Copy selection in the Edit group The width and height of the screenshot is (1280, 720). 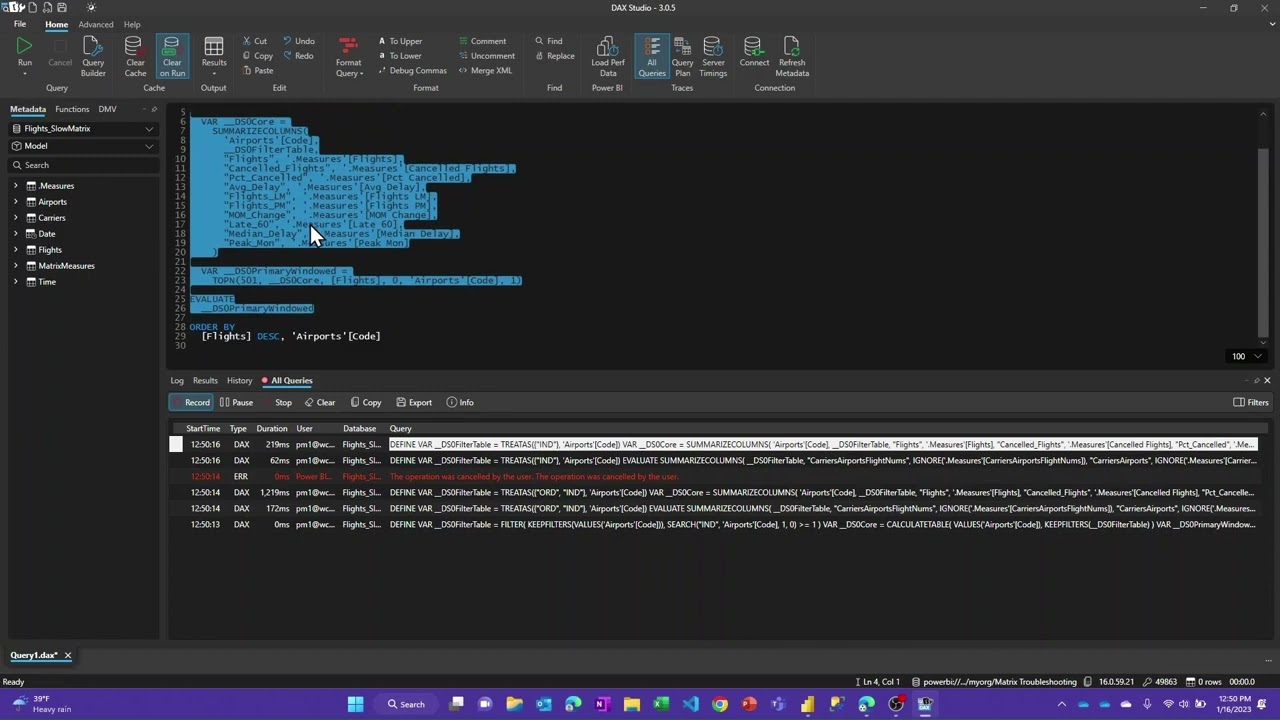(258, 56)
